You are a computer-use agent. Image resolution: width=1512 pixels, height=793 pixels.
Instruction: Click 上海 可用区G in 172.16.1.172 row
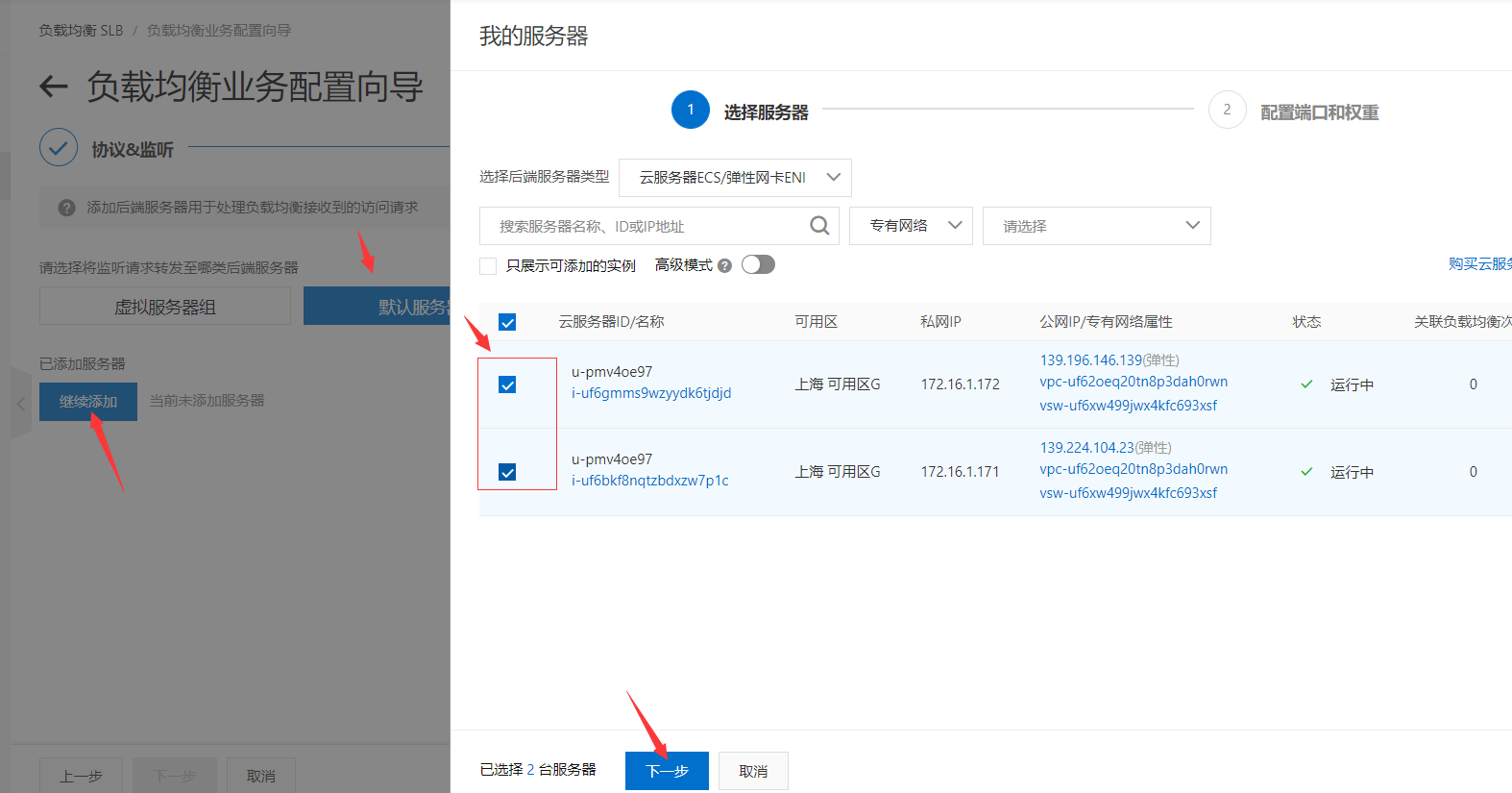(838, 384)
